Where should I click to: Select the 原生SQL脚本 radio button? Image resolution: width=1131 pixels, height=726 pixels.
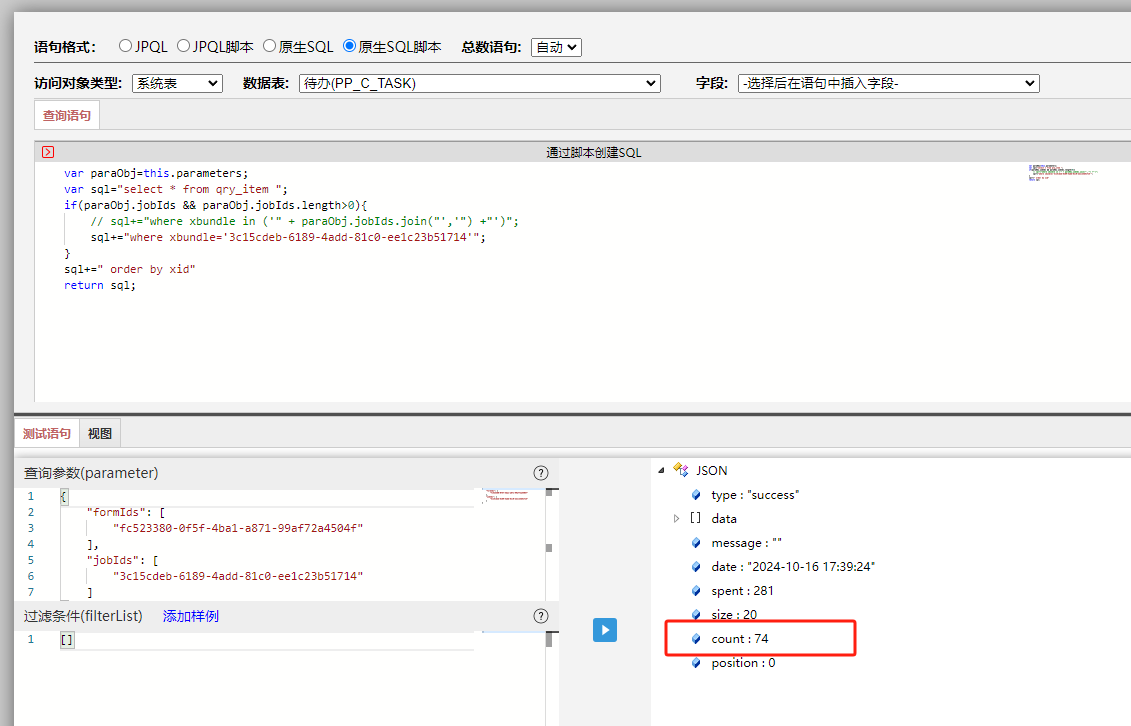click(350, 46)
